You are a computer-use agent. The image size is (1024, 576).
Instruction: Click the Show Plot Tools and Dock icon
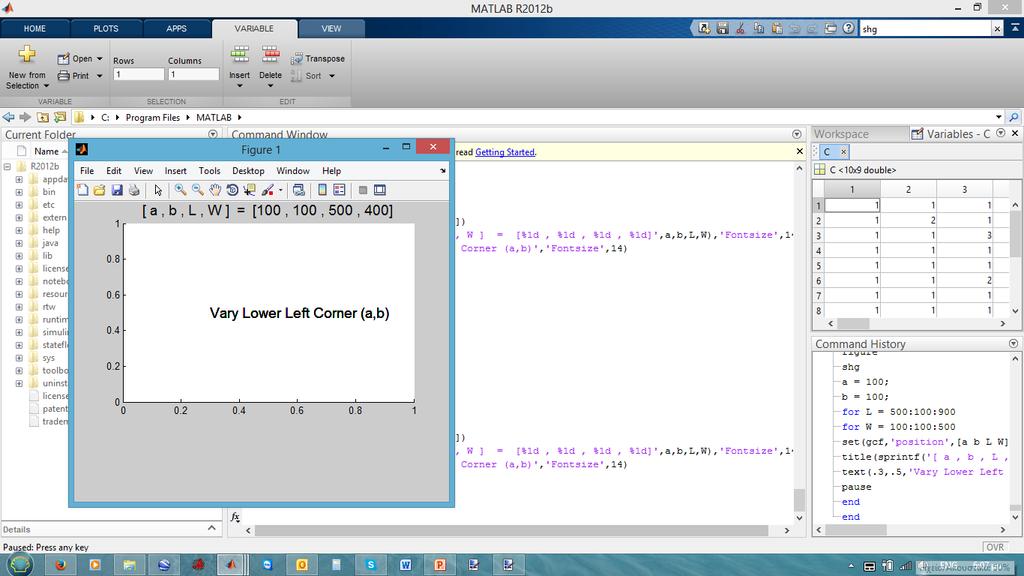(x=379, y=190)
